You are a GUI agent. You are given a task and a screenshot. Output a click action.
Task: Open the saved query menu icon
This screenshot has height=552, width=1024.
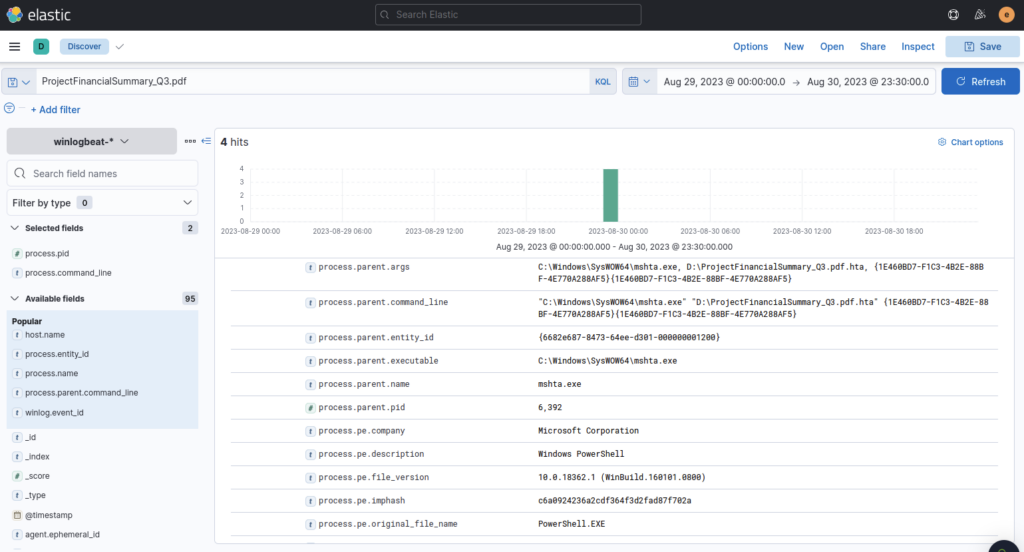point(18,82)
